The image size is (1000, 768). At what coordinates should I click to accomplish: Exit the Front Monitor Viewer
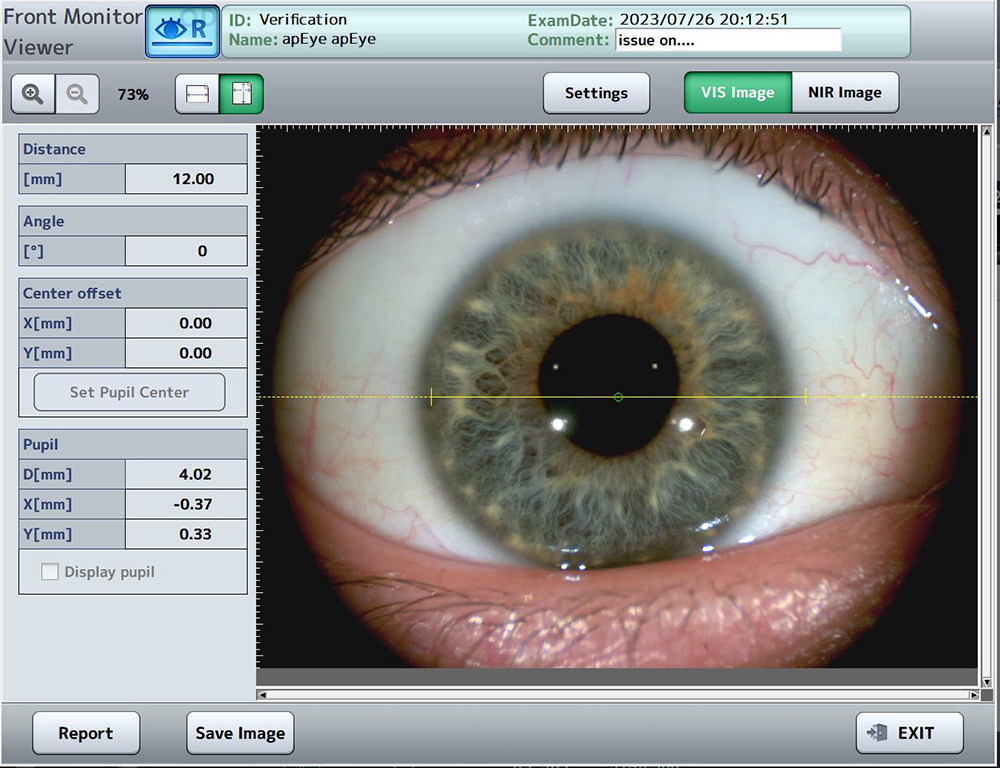click(909, 733)
